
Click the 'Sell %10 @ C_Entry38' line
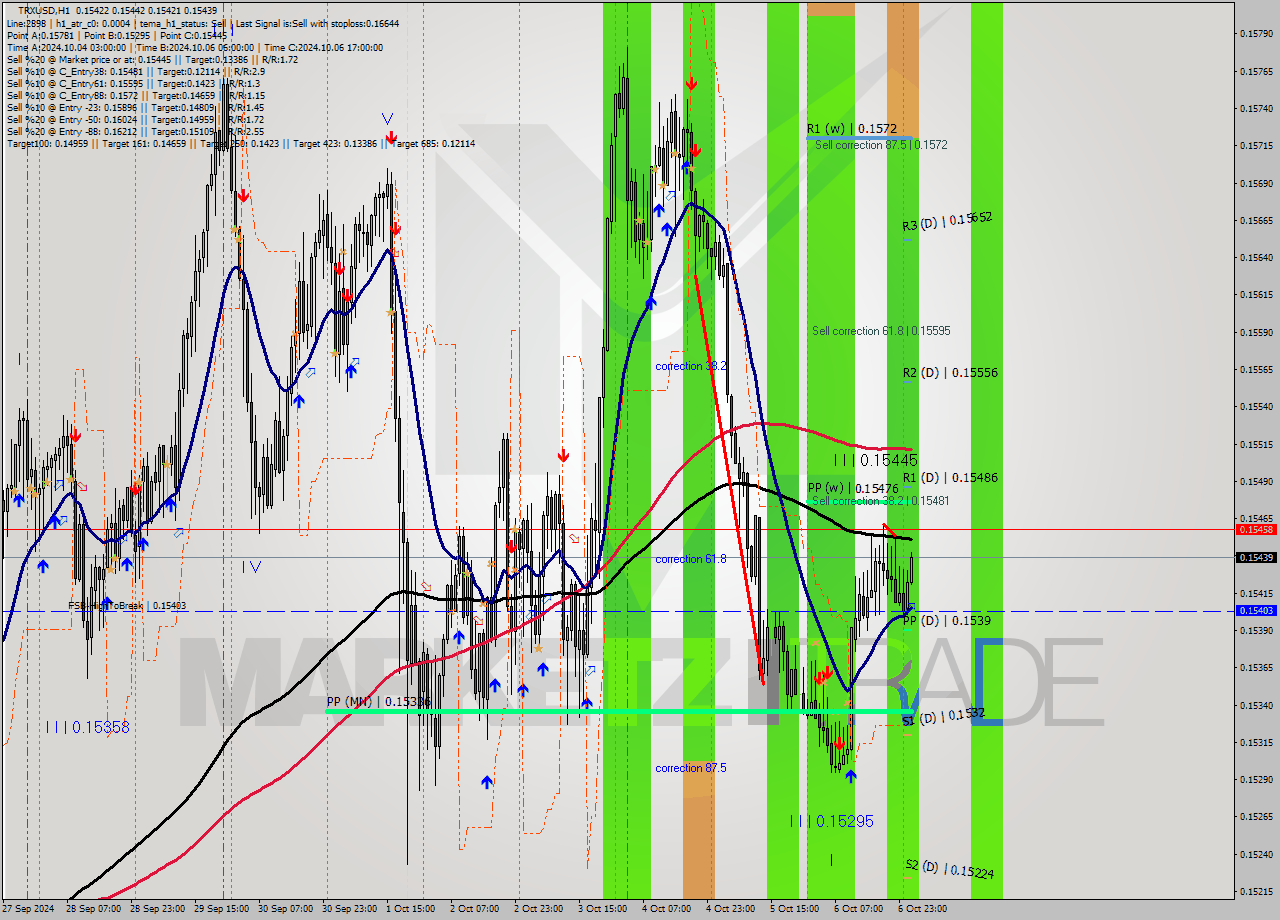point(136,71)
